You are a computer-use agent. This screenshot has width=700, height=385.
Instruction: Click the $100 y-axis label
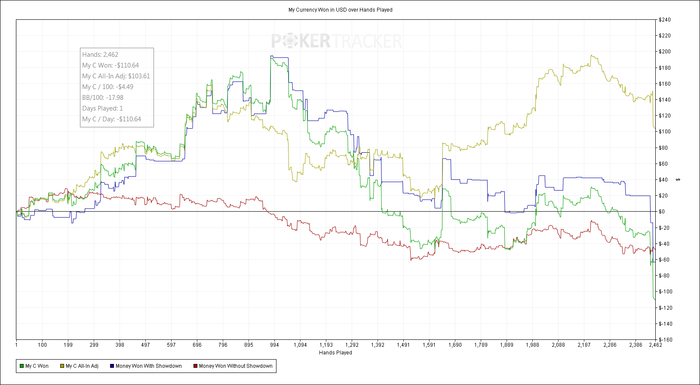664,132
